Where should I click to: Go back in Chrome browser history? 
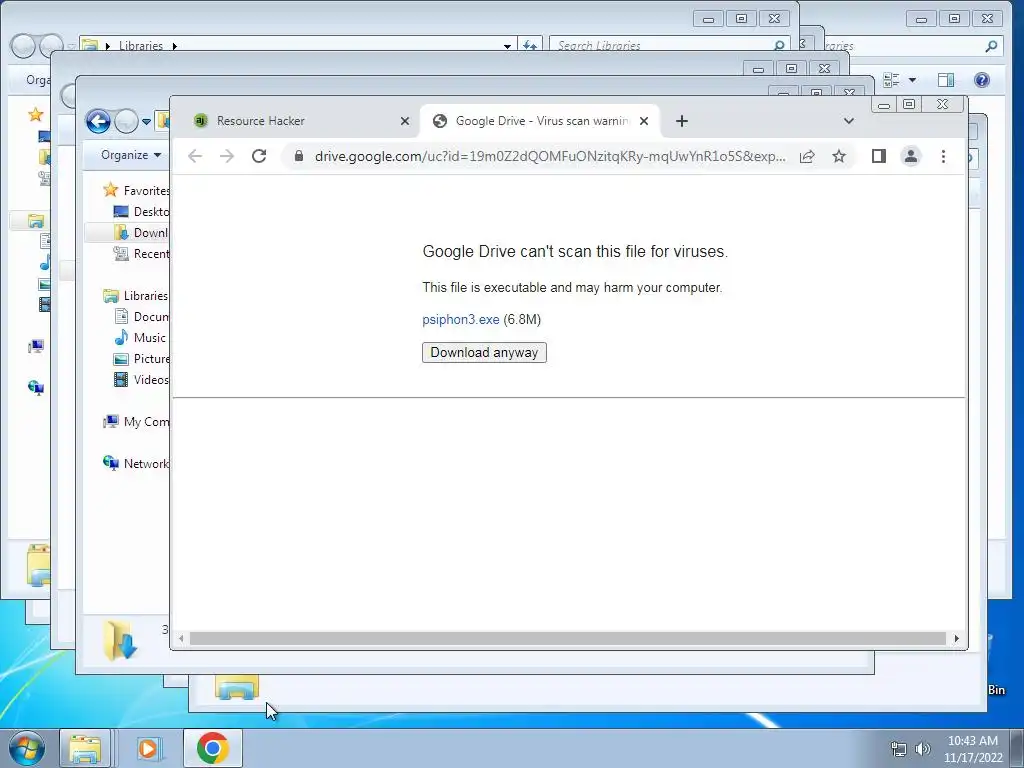(x=195, y=156)
